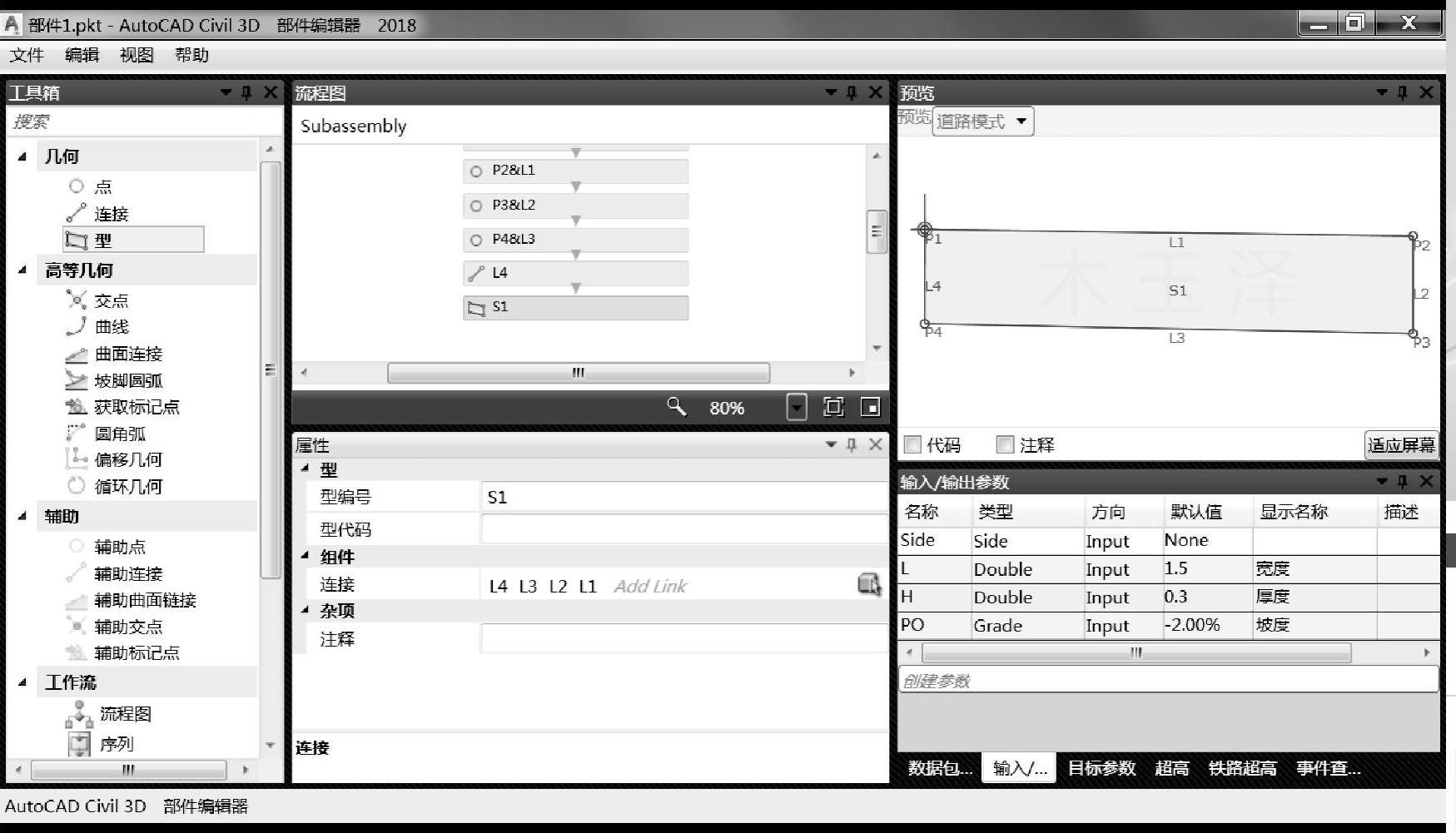Click the 型代码 shape code field
This screenshot has height=833, width=1456.
684,529
